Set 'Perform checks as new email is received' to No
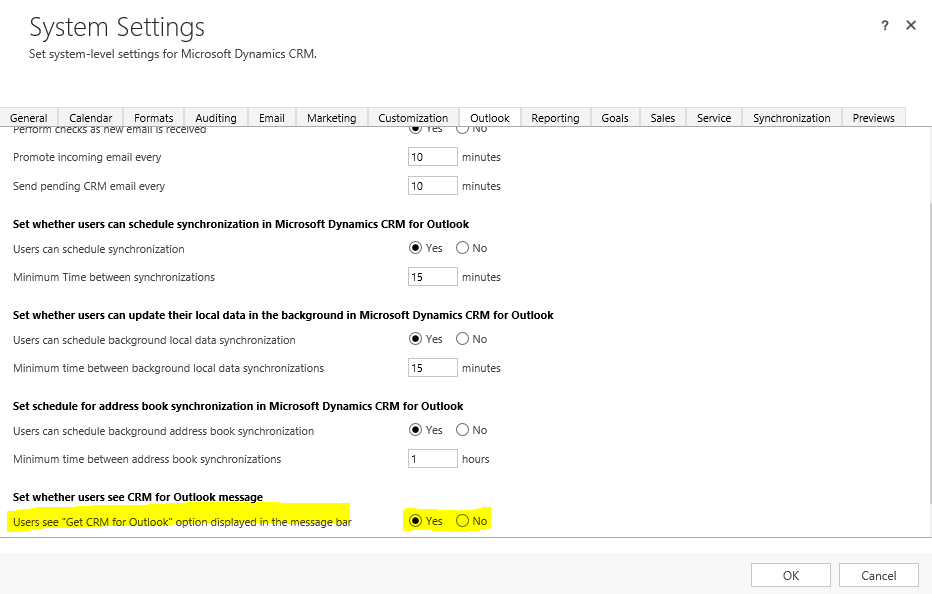The image size is (932, 594). click(x=462, y=127)
